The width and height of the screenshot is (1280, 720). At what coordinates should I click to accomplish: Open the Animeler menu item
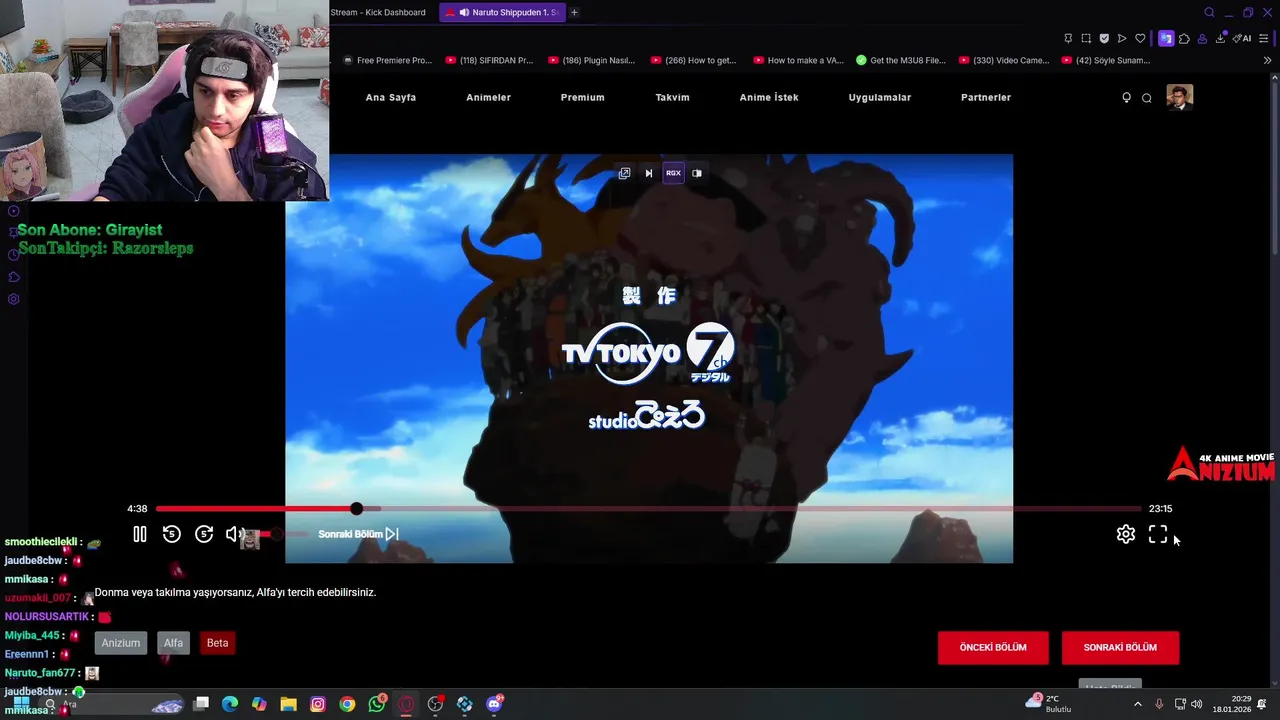tap(489, 97)
